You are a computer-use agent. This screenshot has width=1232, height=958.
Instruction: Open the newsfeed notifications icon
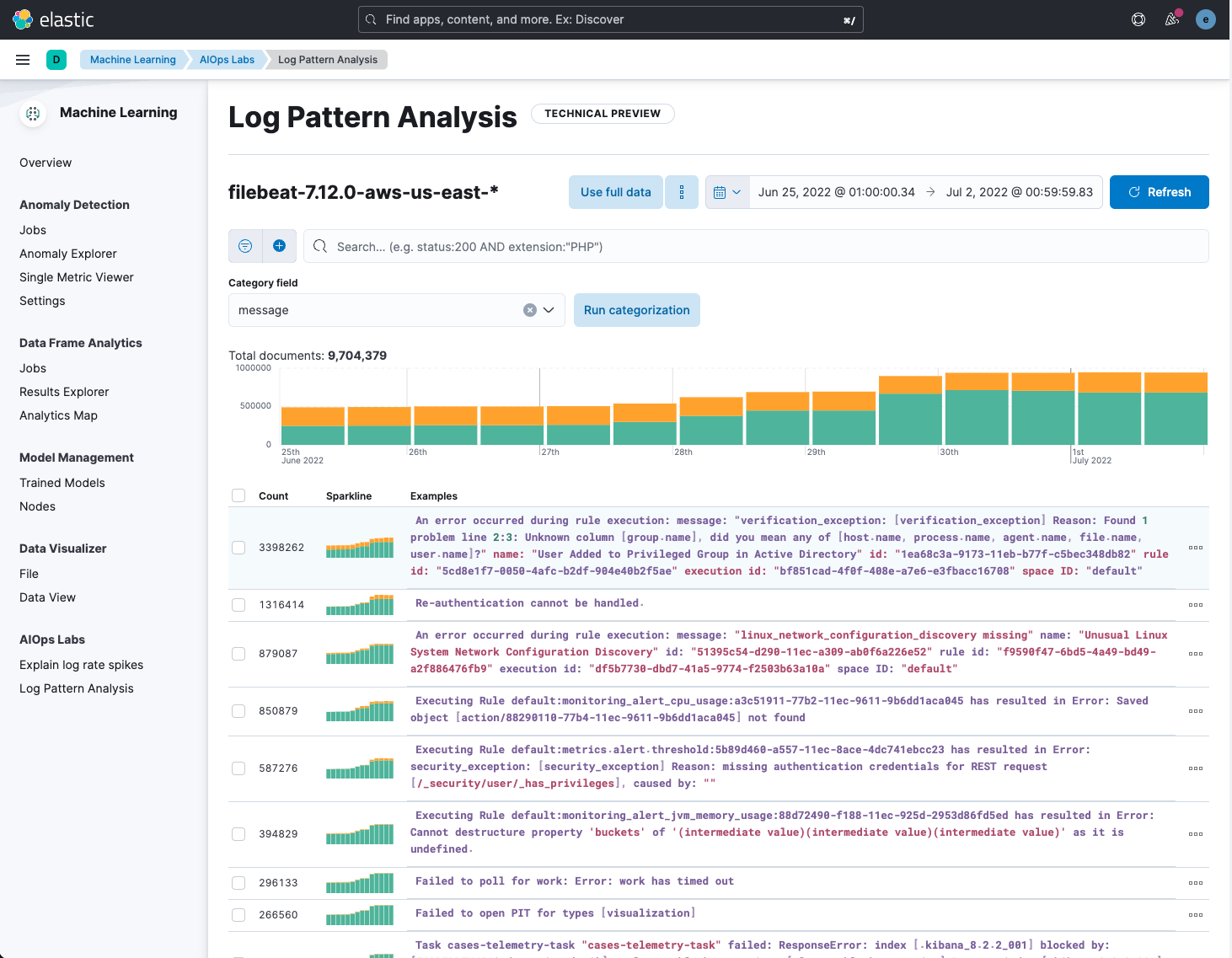pos(1172,19)
